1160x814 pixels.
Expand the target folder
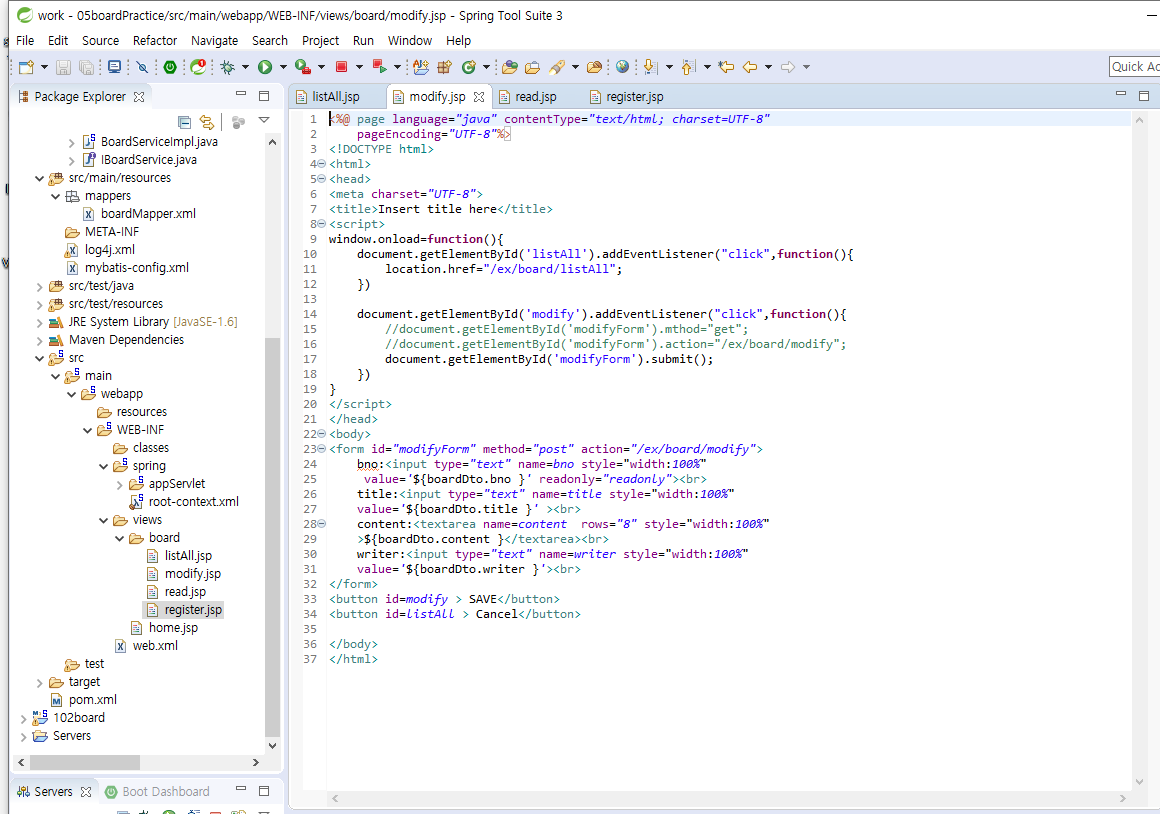39,682
